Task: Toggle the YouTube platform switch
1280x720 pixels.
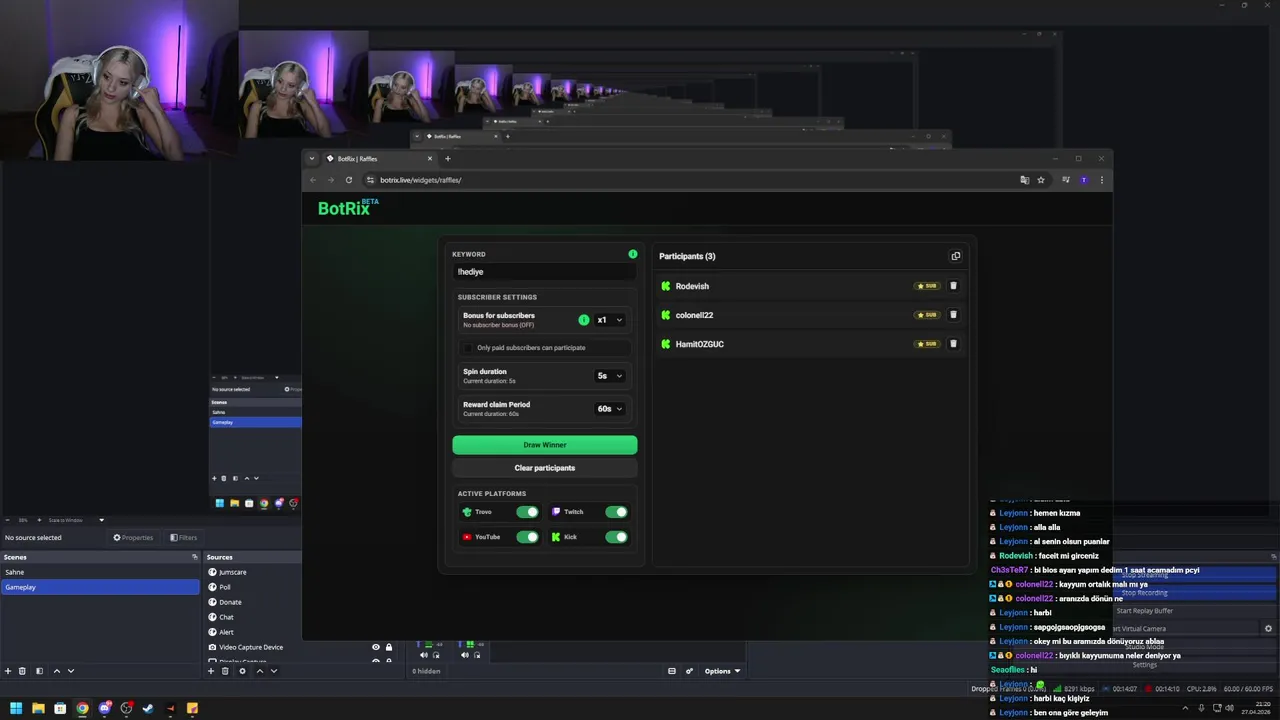Action: coord(527,537)
